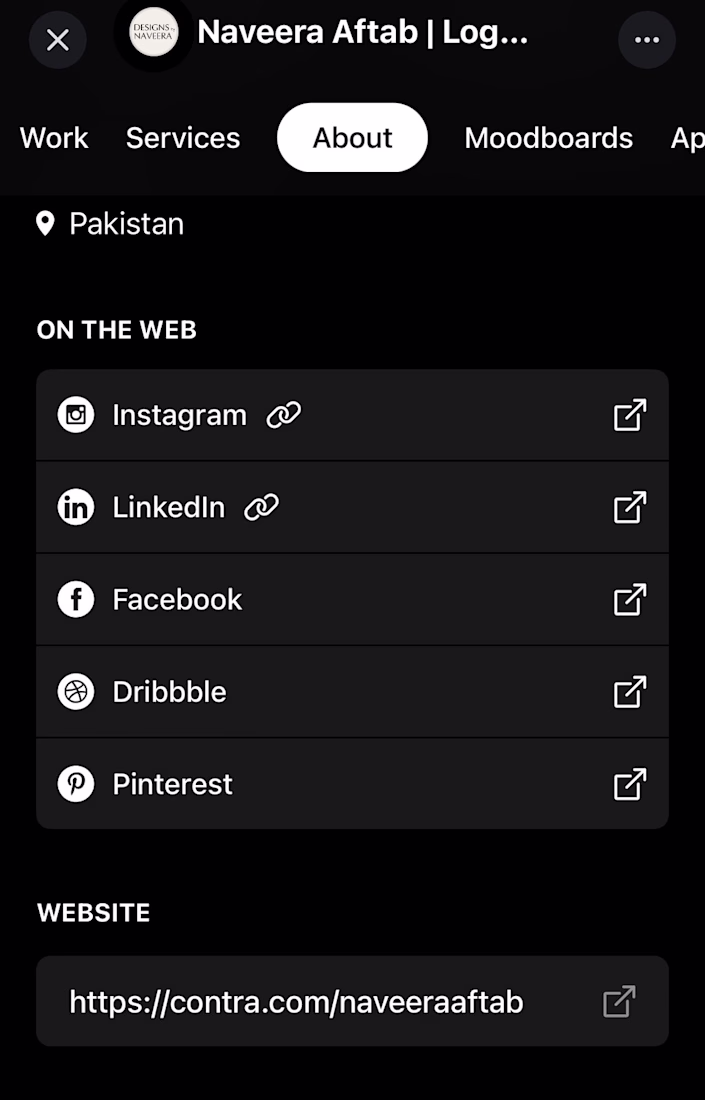
Task: Click the link chain icon next to LinkedIn
Action: pos(263,507)
